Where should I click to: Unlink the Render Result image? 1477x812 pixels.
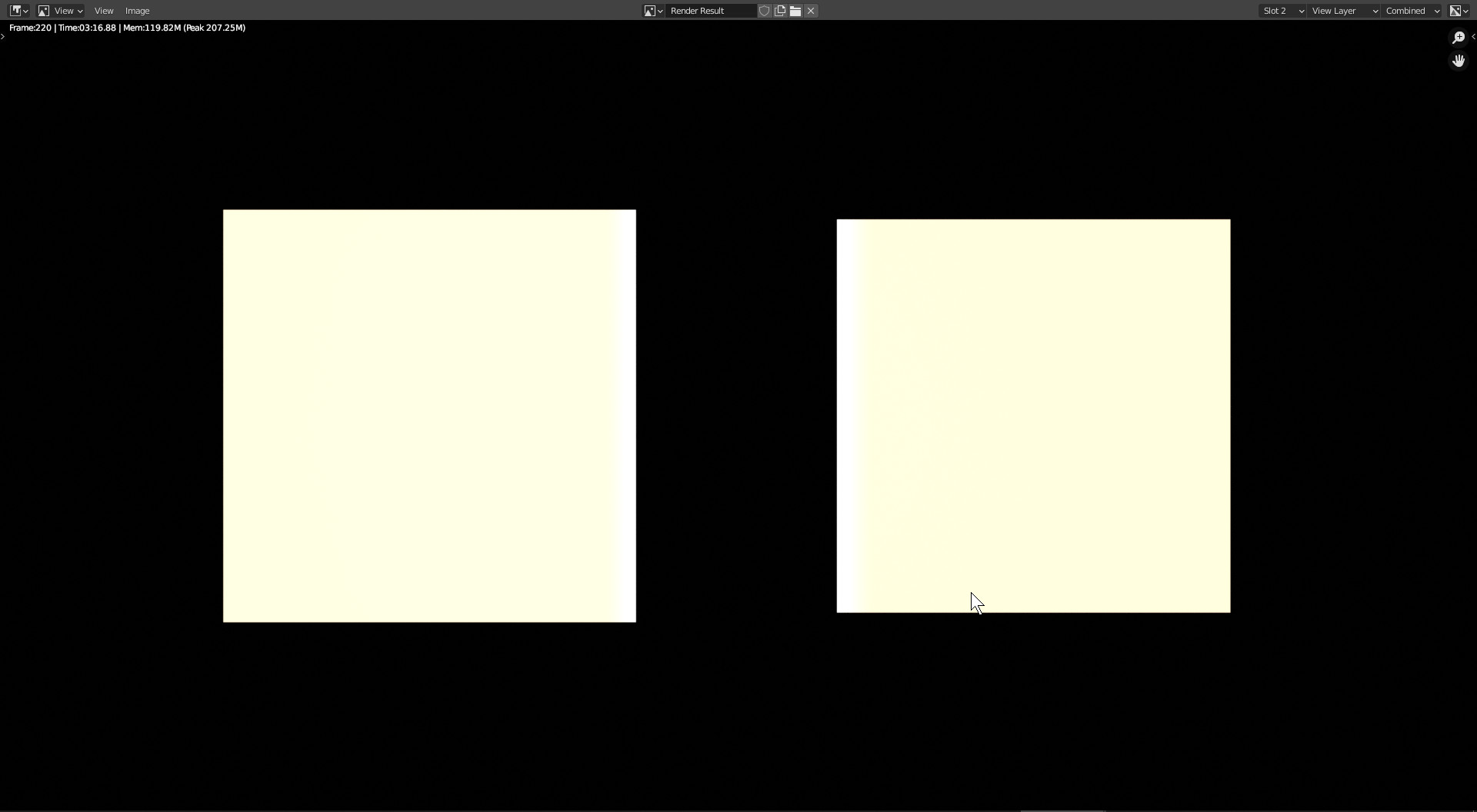811,11
